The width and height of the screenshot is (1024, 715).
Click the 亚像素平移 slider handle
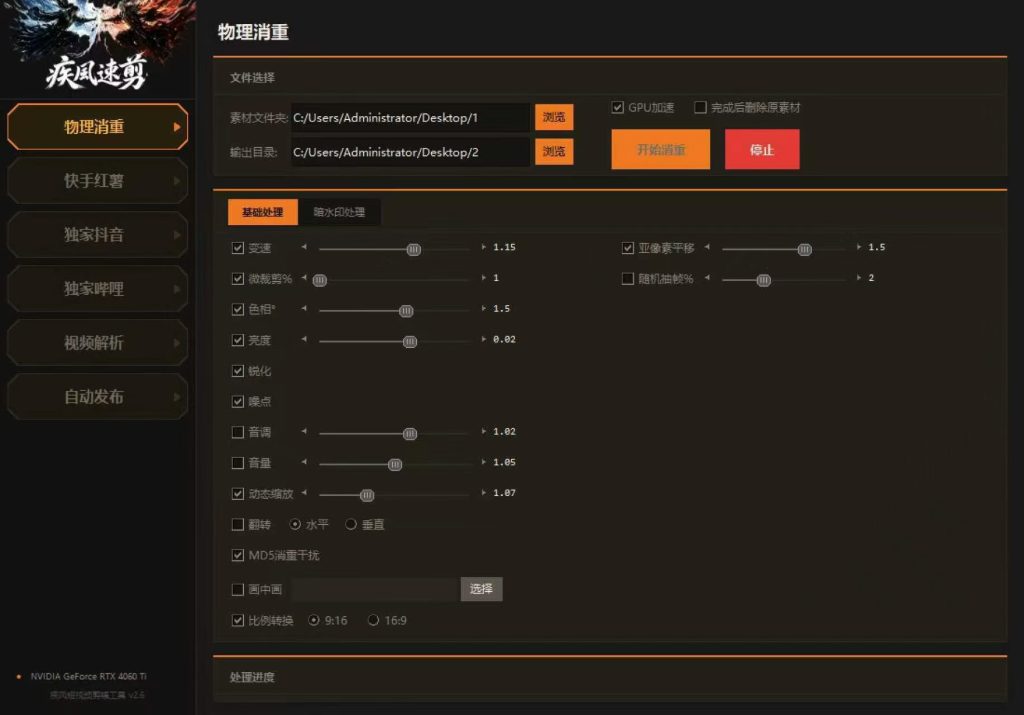pos(805,249)
